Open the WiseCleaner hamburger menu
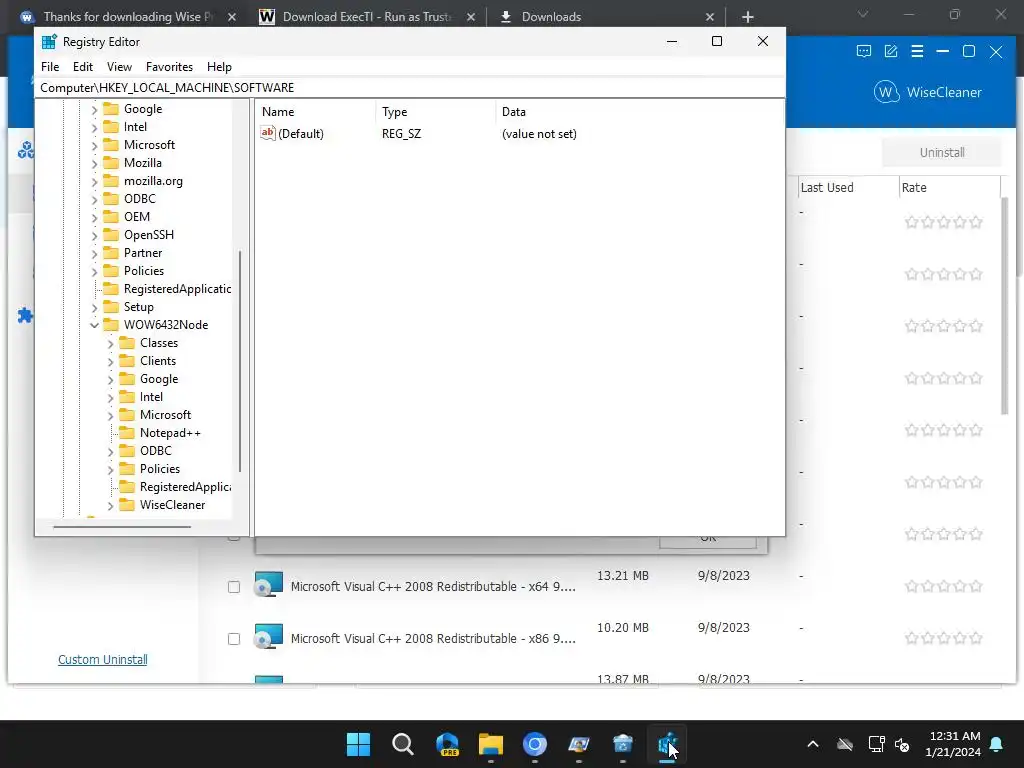Viewport: 1024px width, 768px height. (917, 52)
